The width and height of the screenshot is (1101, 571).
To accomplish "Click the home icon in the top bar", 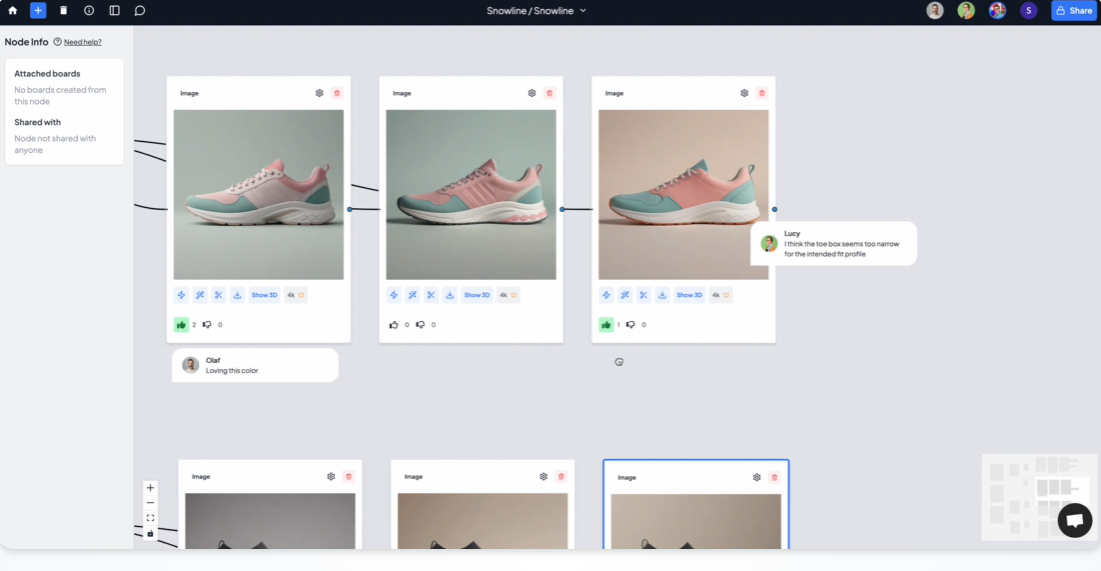I will point(13,11).
